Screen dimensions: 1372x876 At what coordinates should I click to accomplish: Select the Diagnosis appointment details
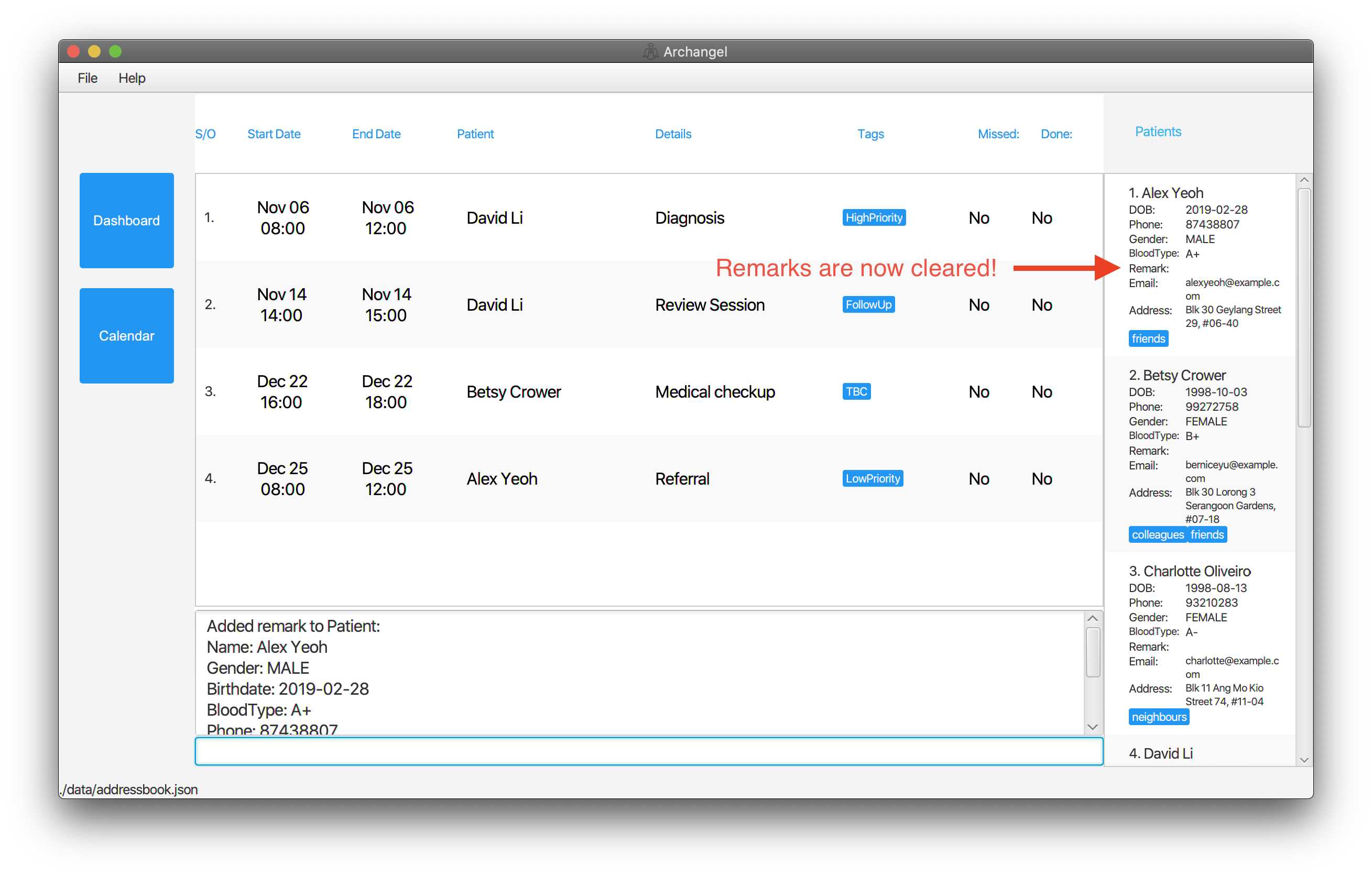pos(690,217)
